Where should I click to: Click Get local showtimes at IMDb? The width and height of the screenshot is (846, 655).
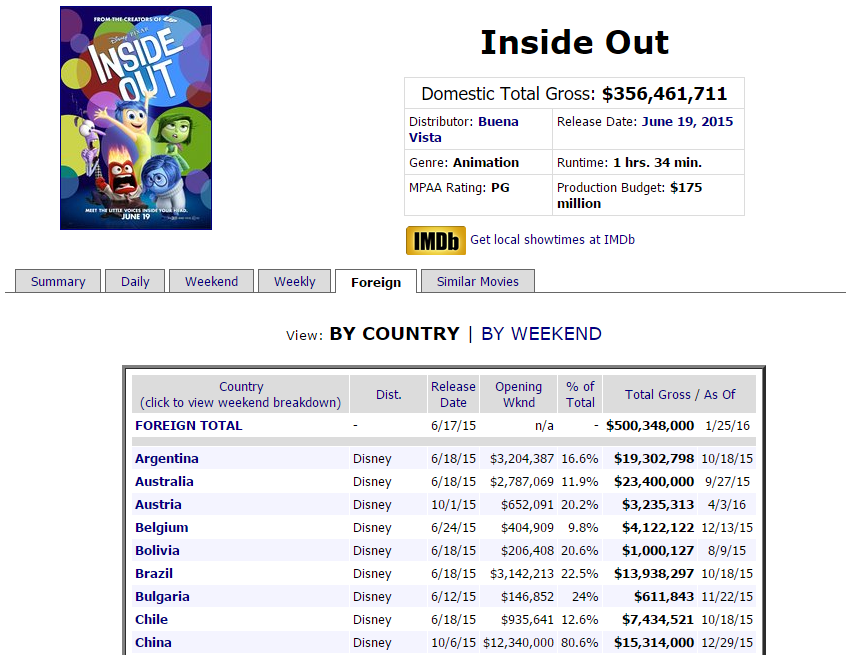click(552, 240)
